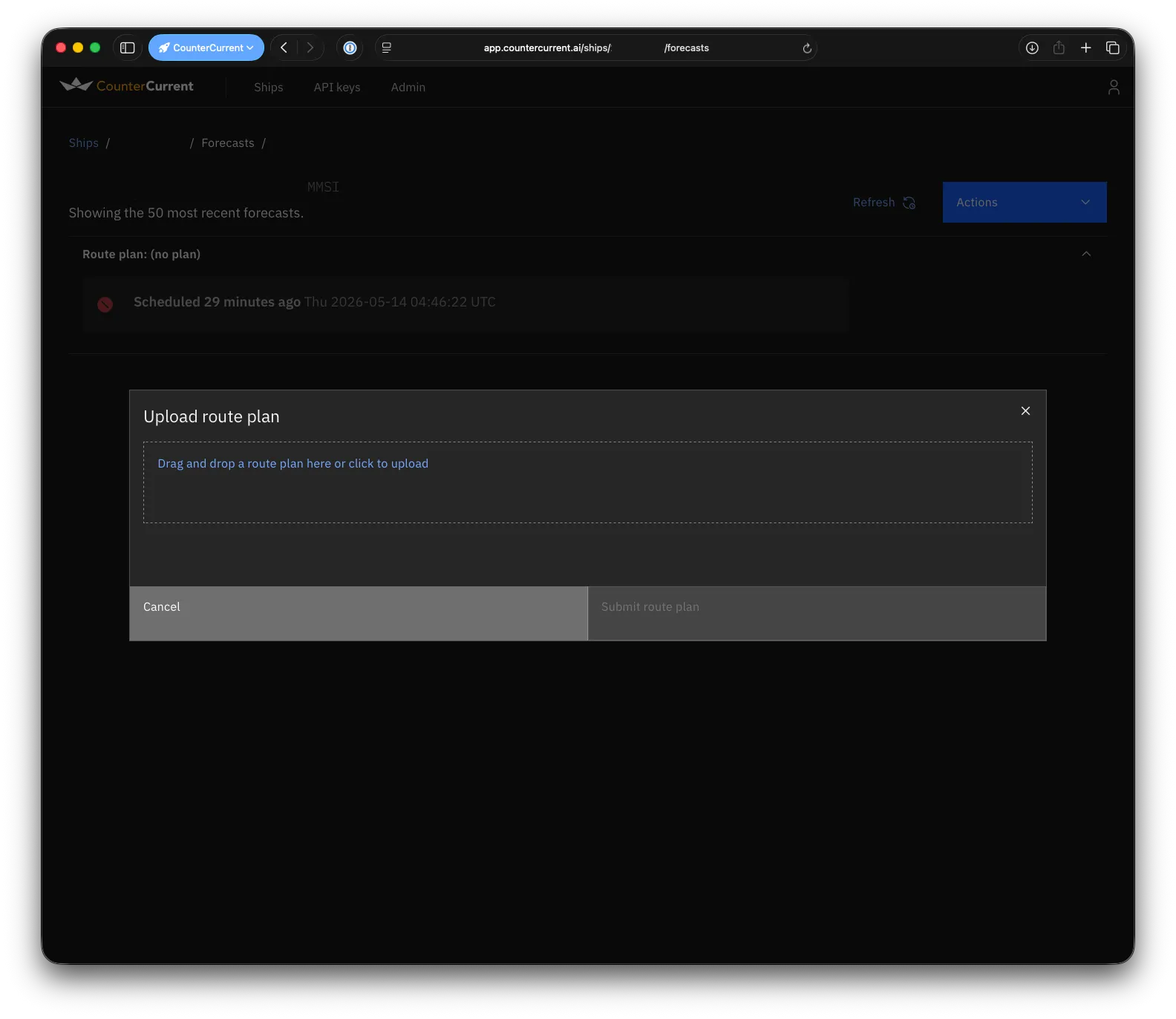Open the browser share icon
The image size is (1176, 1019).
point(1059,47)
